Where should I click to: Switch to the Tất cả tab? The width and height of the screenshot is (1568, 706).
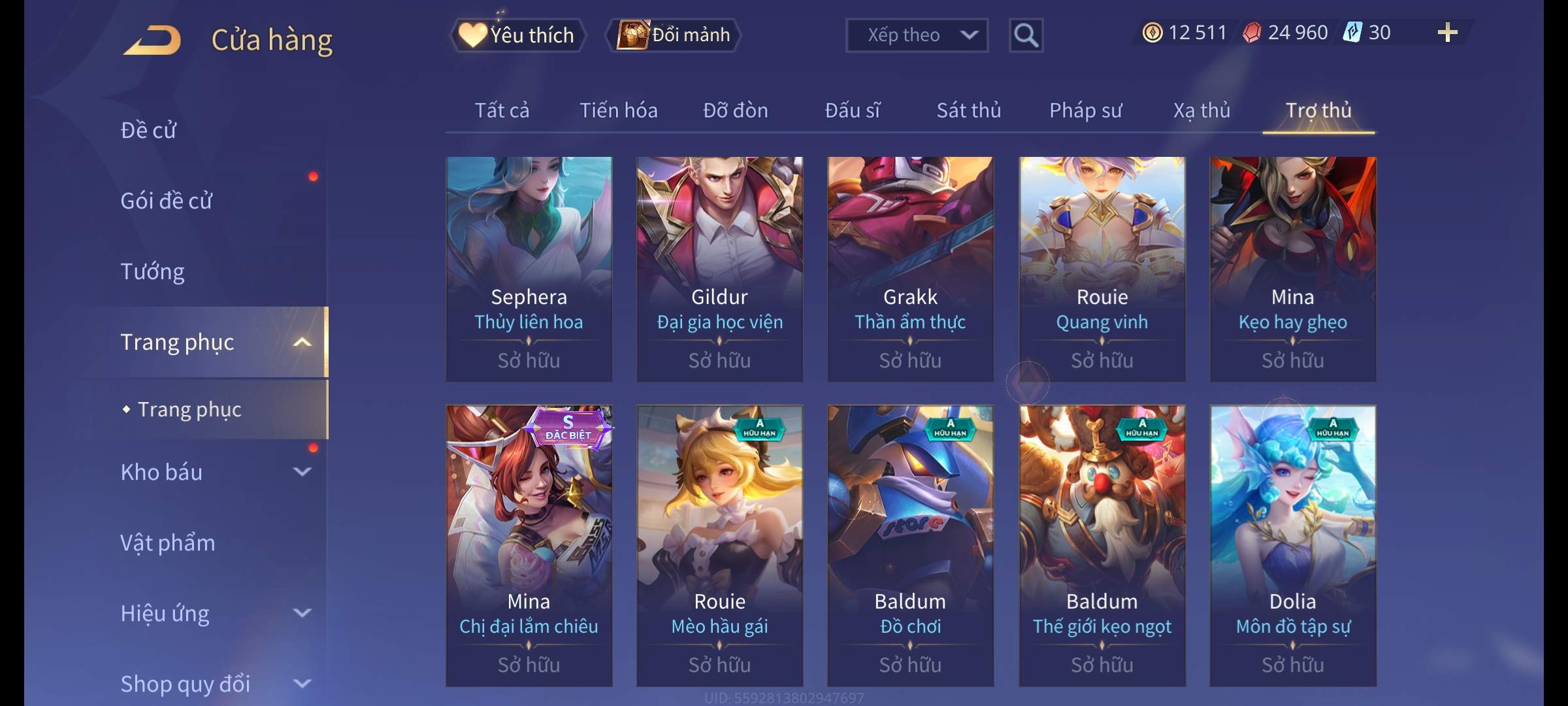pos(502,110)
